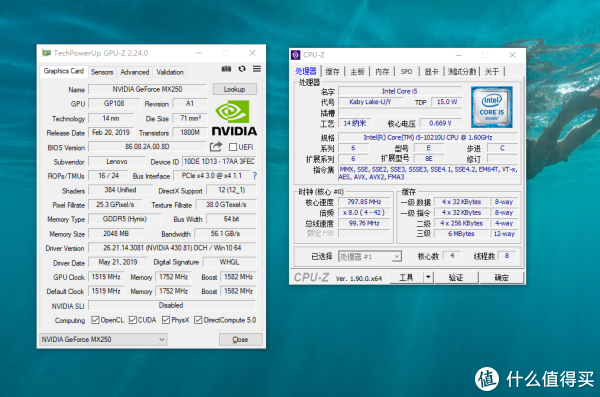The width and height of the screenshot is (600, 397).
Task: Click the Release Date Feb 20, 2019 value
Action: click(111, 132)
